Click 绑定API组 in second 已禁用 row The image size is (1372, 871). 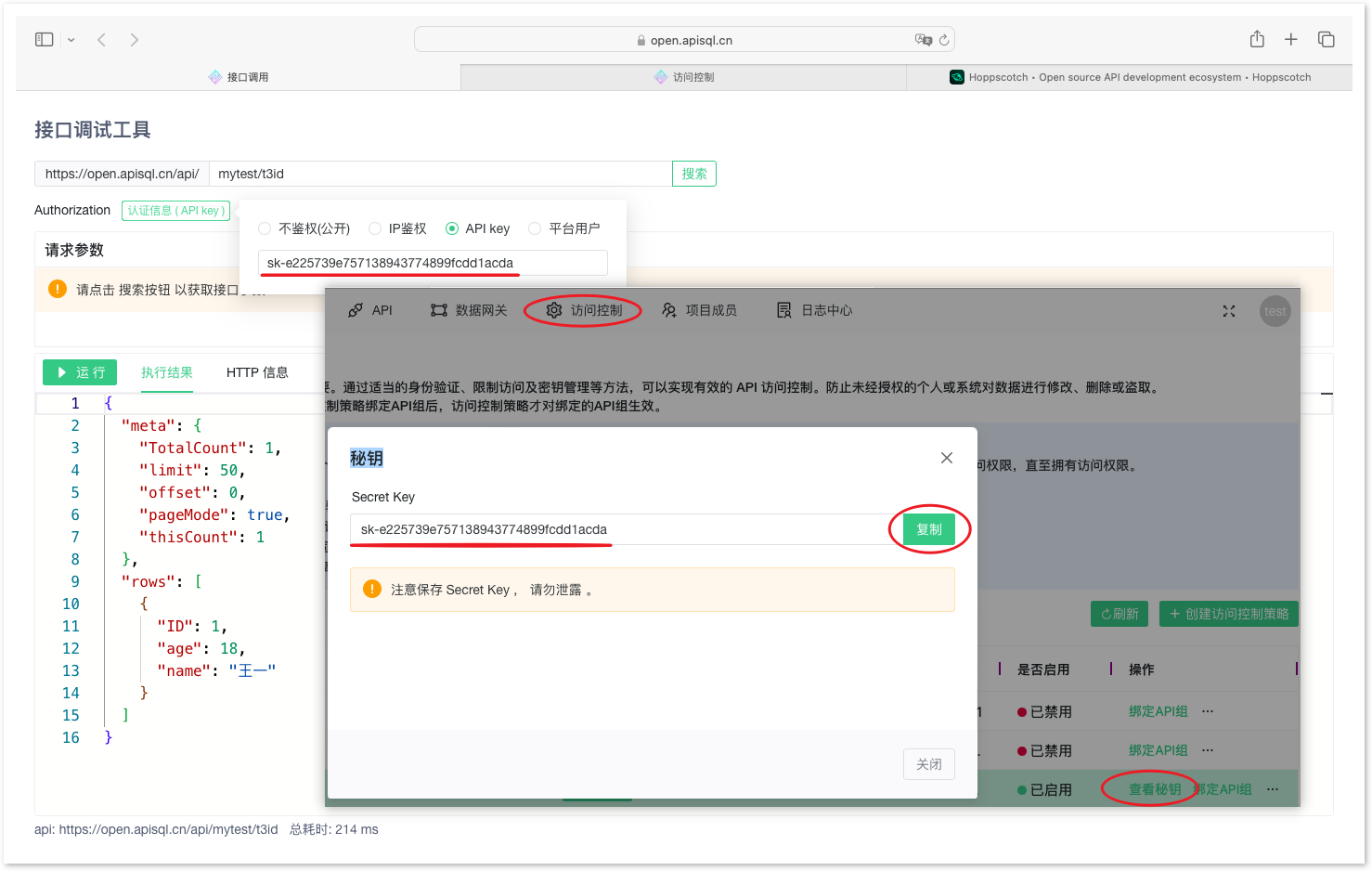pyautogui.click(x=1158, y=750)
